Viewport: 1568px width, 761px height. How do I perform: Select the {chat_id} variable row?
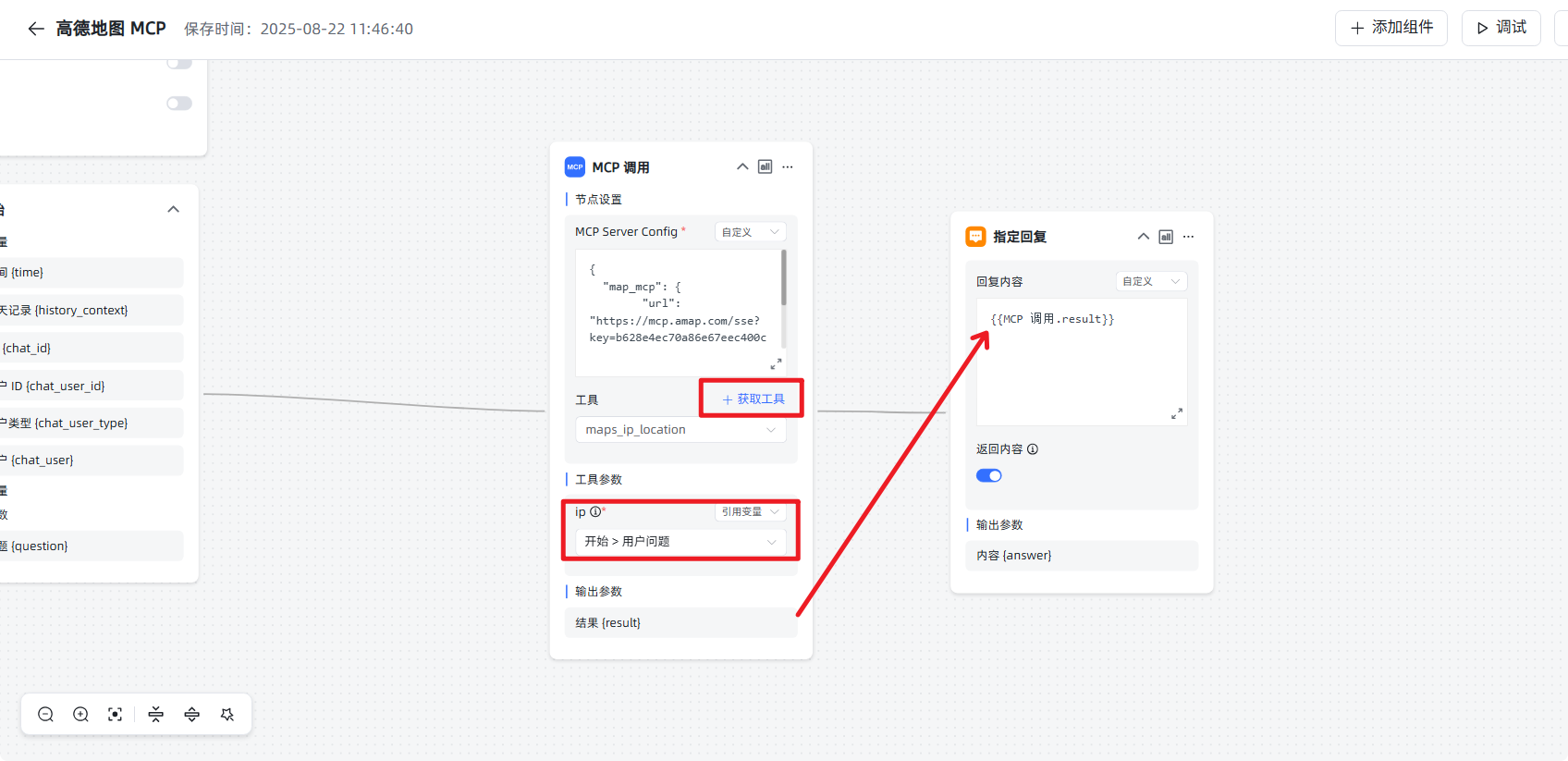[91, 349]
